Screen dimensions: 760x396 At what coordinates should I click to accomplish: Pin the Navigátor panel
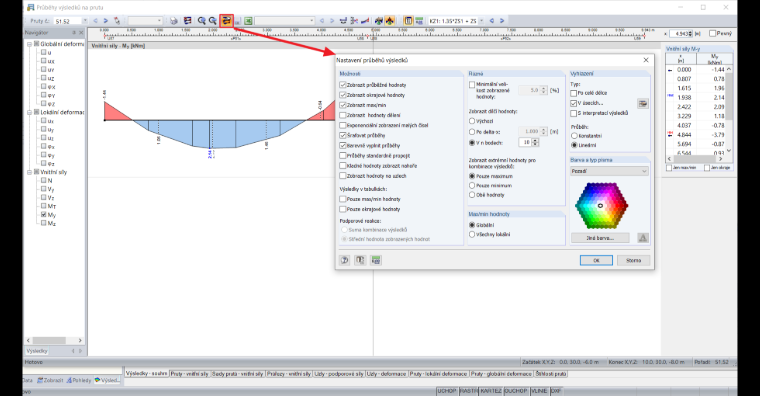74,32
